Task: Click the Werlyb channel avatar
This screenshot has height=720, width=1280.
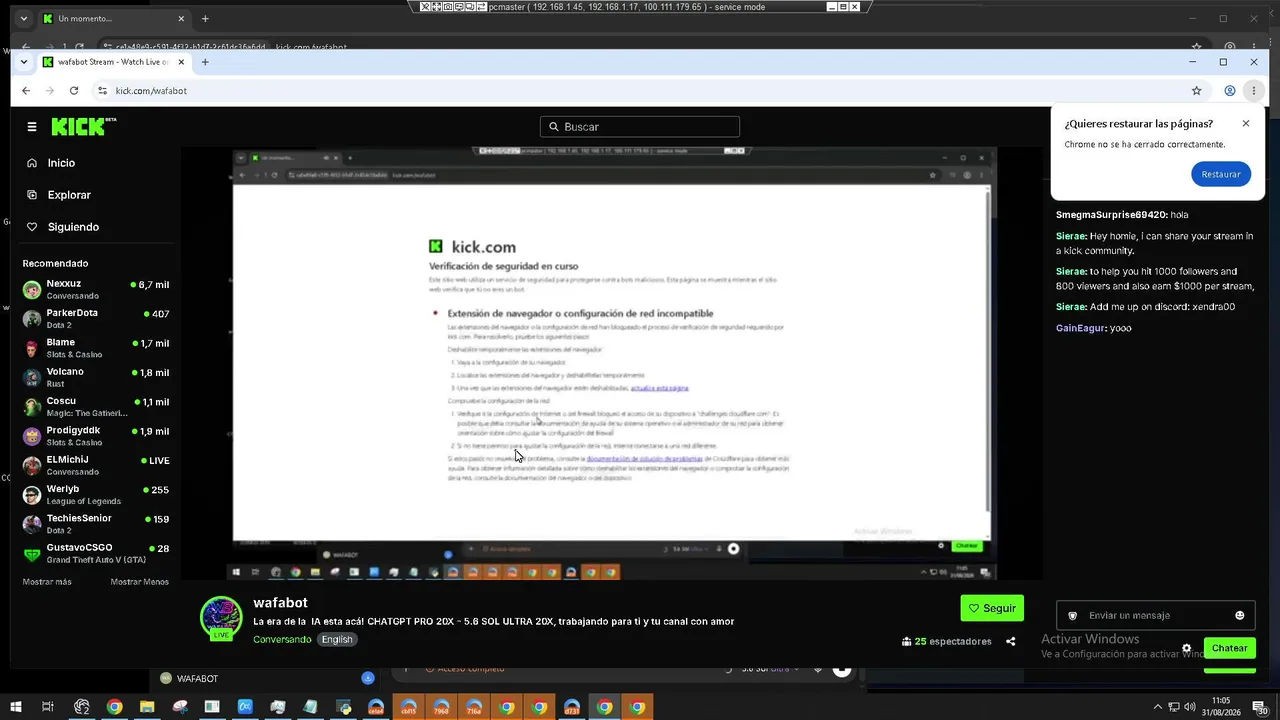Action: tap(32, 495)
